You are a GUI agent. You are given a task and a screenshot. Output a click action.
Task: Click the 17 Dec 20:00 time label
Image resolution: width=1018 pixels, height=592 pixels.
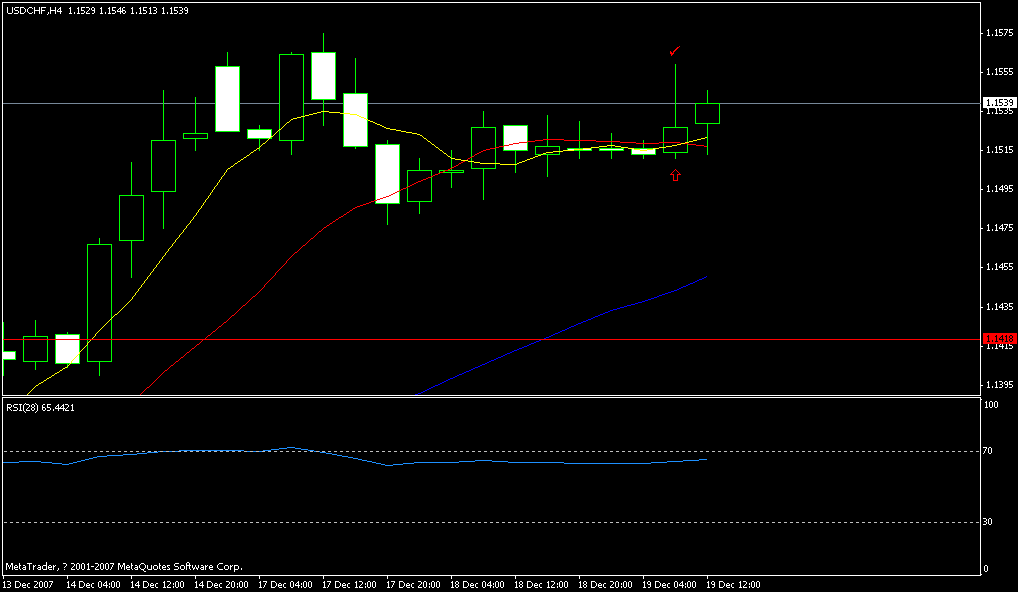(413, 585)
